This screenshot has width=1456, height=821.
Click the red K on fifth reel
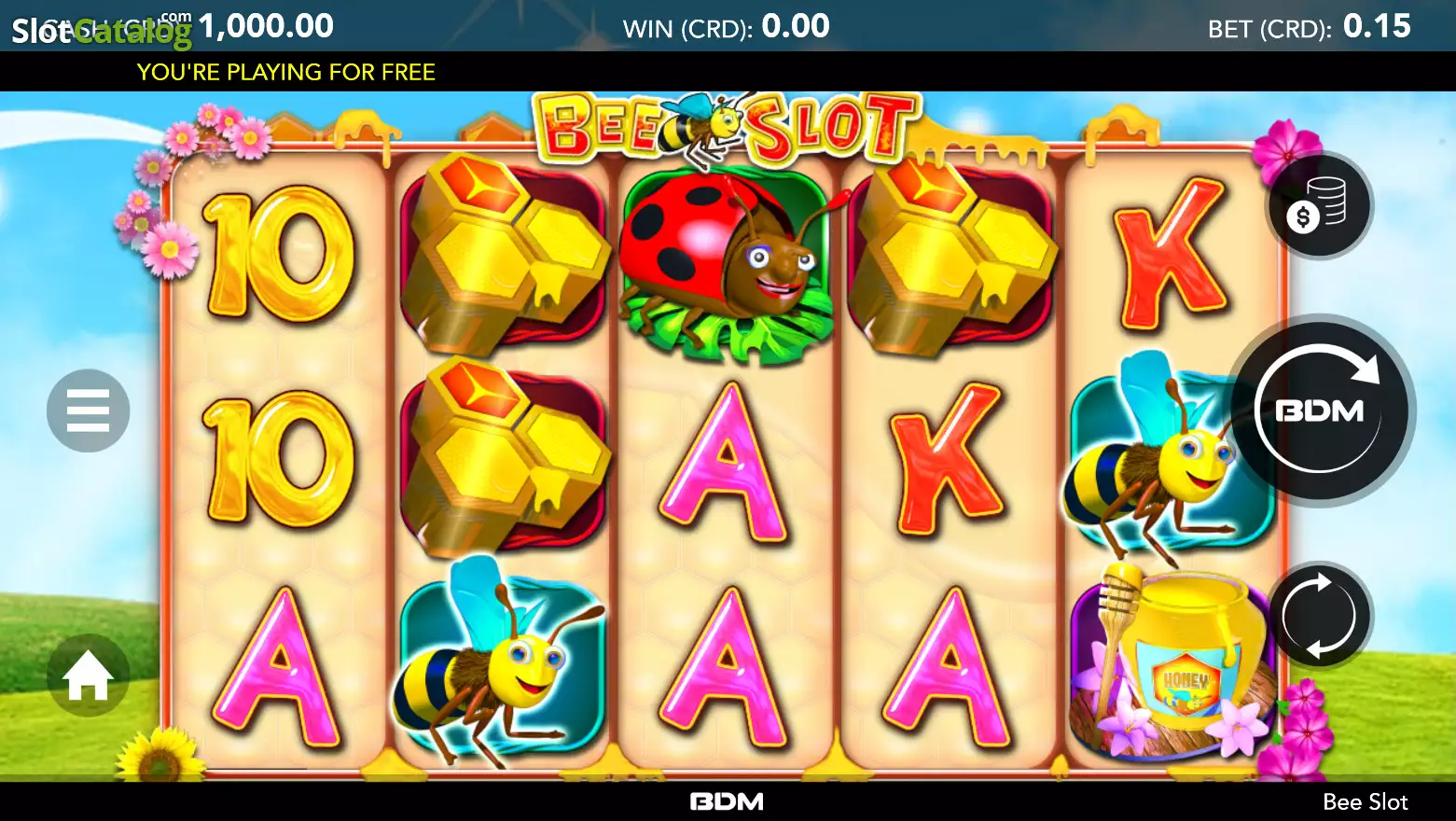(x=1172, y=255)
